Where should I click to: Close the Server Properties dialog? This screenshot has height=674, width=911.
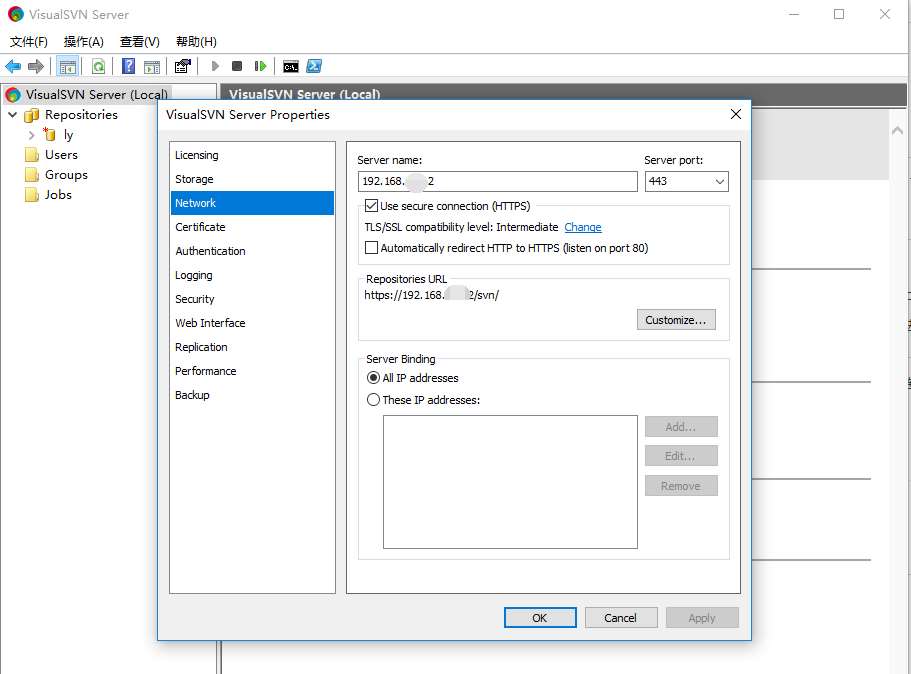736,114
